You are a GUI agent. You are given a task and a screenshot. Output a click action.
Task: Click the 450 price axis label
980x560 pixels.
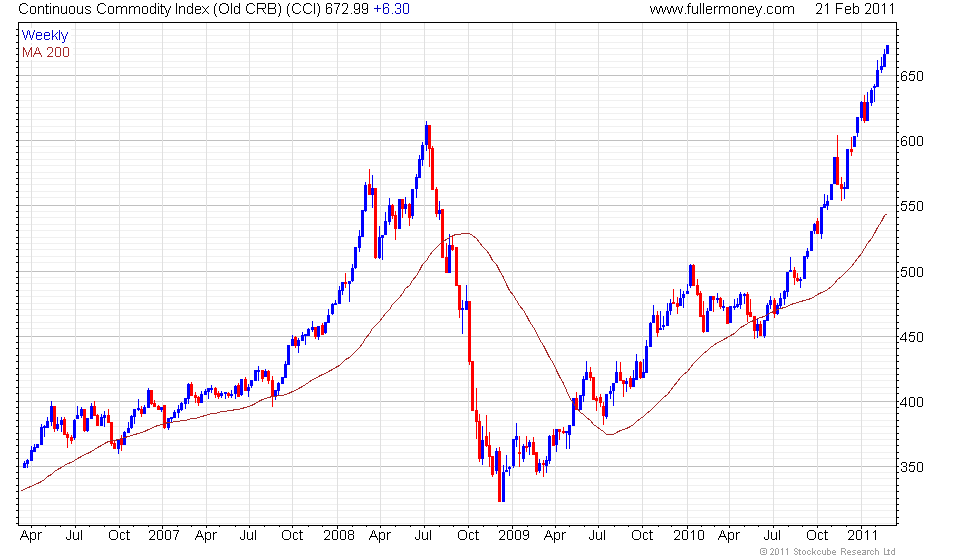point(911,337)
